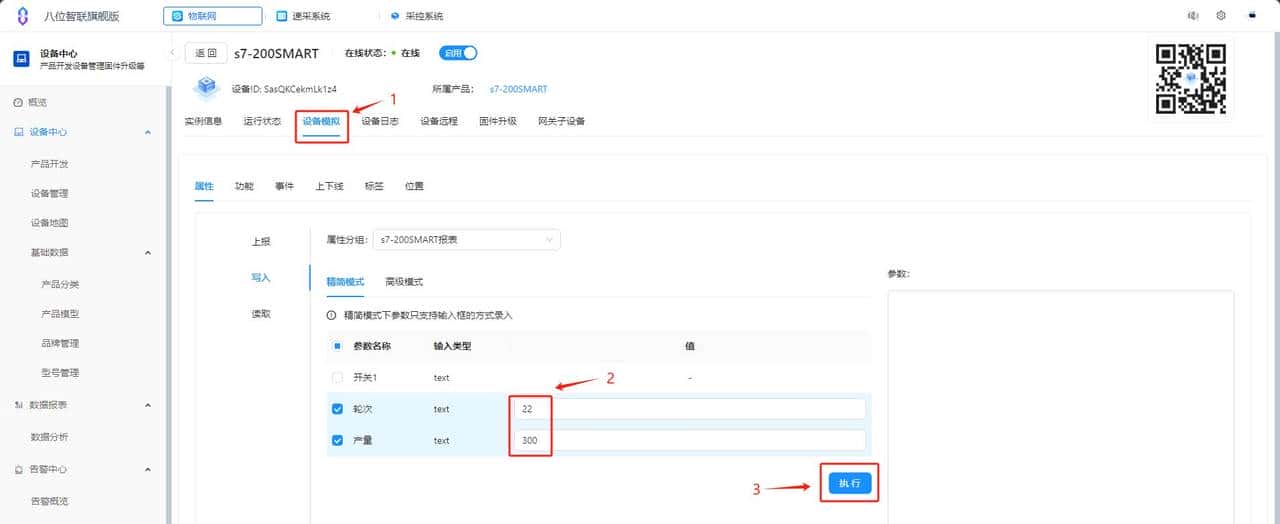Click the 概览 clock icon in sidebar
1280x524 pixels.
coord(18,102)
